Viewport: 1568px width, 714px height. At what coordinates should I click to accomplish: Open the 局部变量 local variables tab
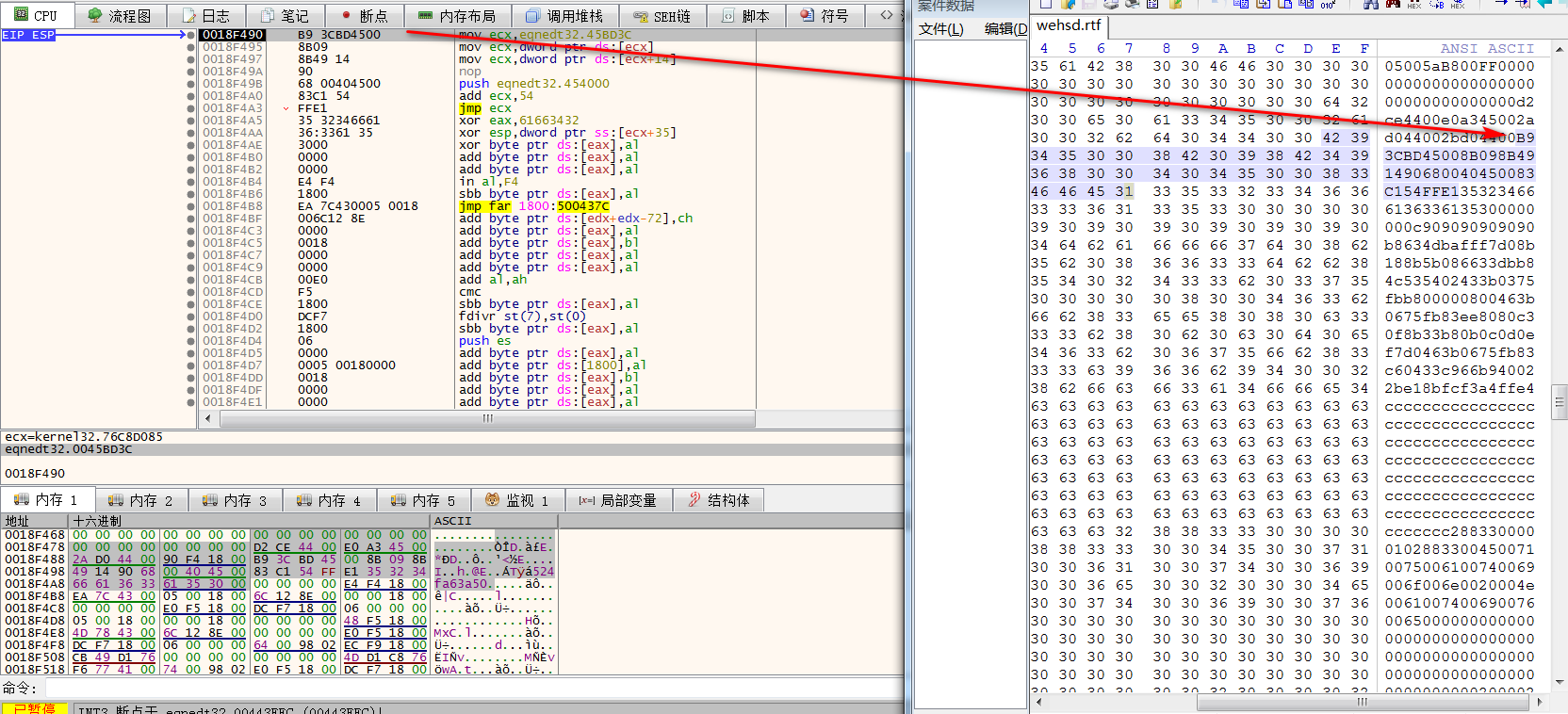618,500
